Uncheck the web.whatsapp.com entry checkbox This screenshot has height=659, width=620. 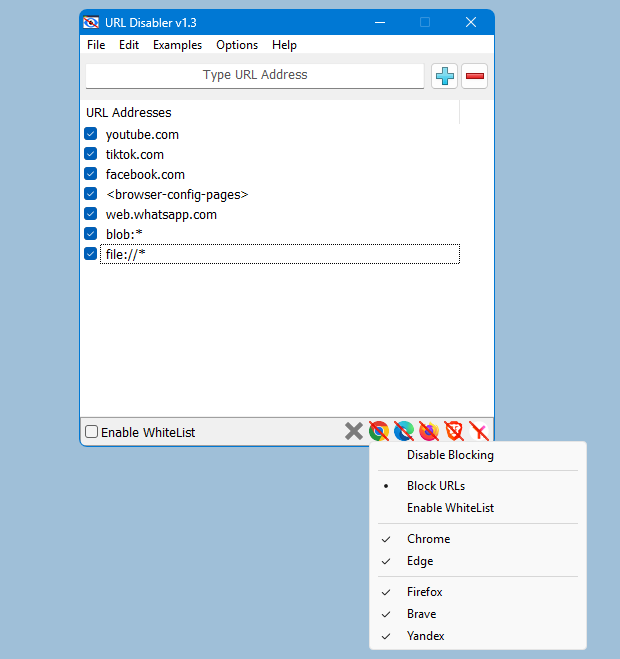[91, 214]
